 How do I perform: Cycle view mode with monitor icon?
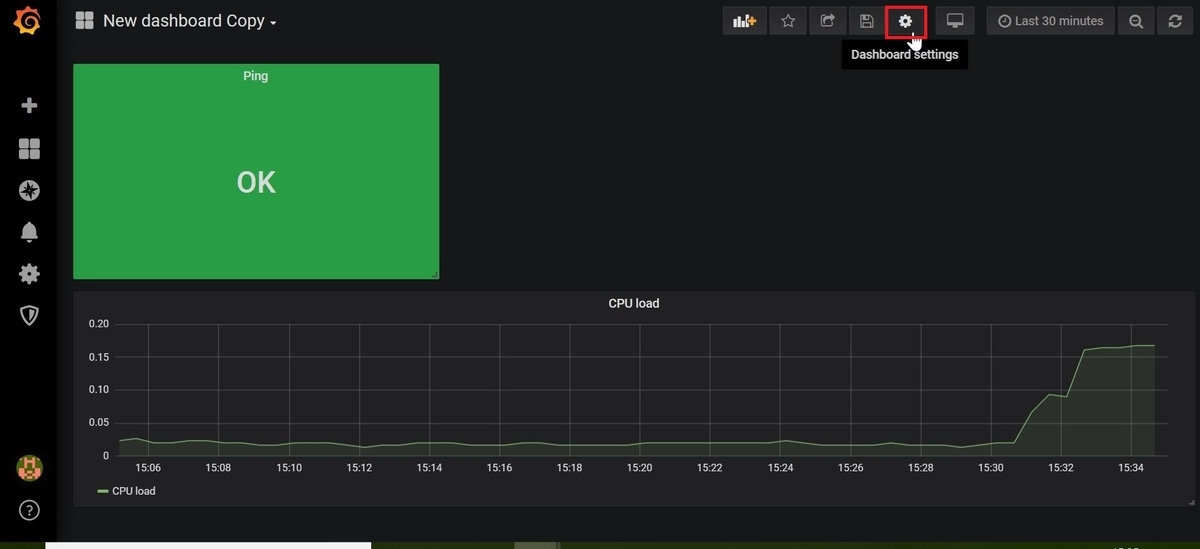pos(955,21)
